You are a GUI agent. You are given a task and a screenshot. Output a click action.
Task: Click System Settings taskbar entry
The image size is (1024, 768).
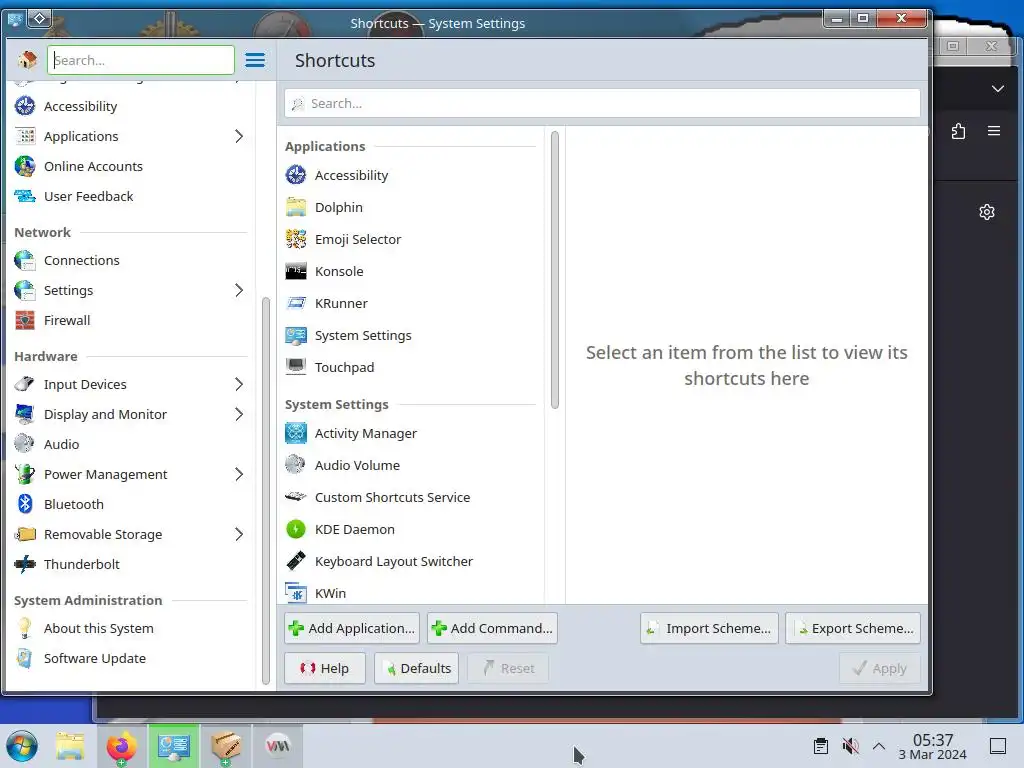click(173, 746)
